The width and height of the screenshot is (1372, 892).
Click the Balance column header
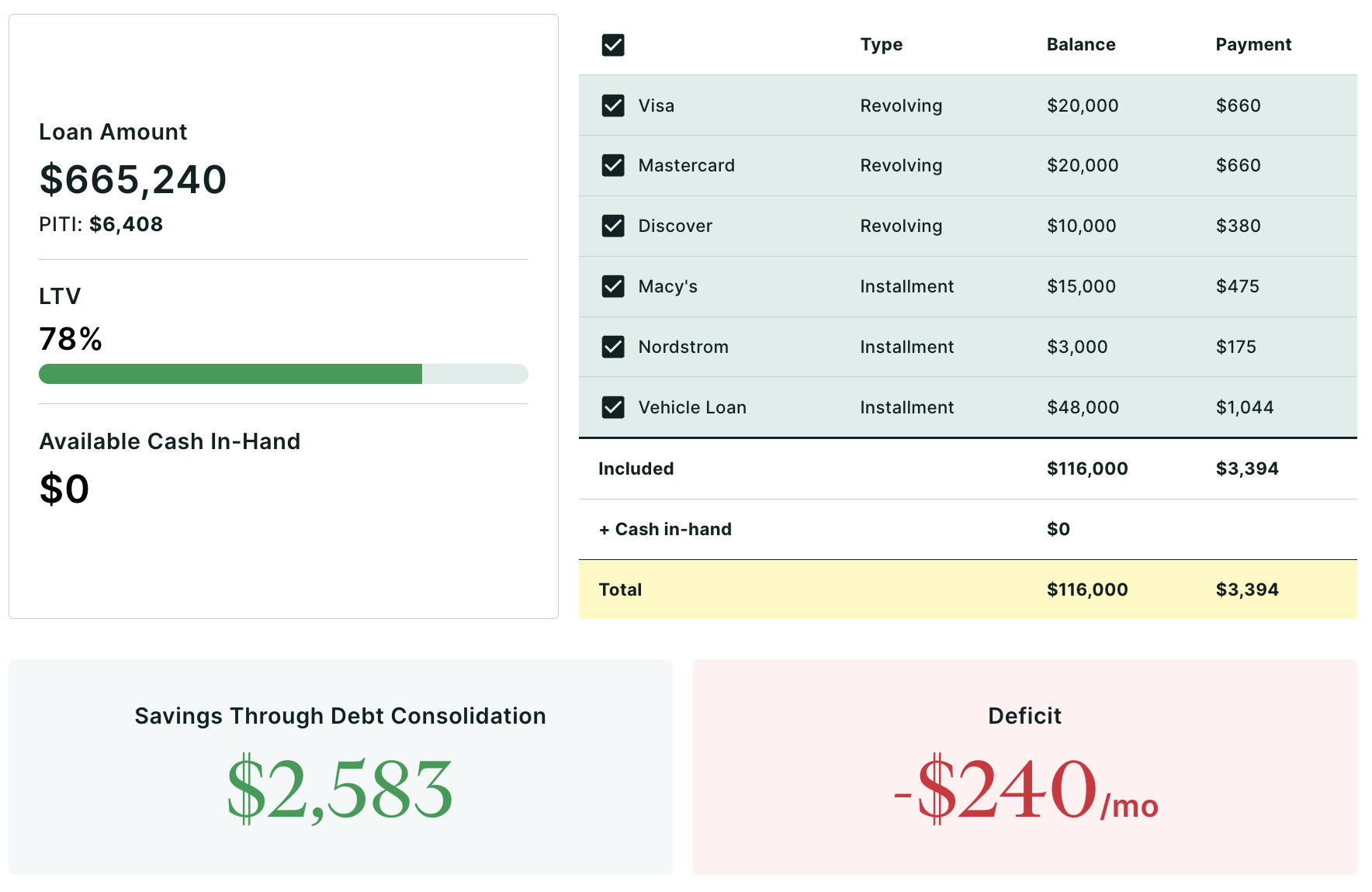1081,45
